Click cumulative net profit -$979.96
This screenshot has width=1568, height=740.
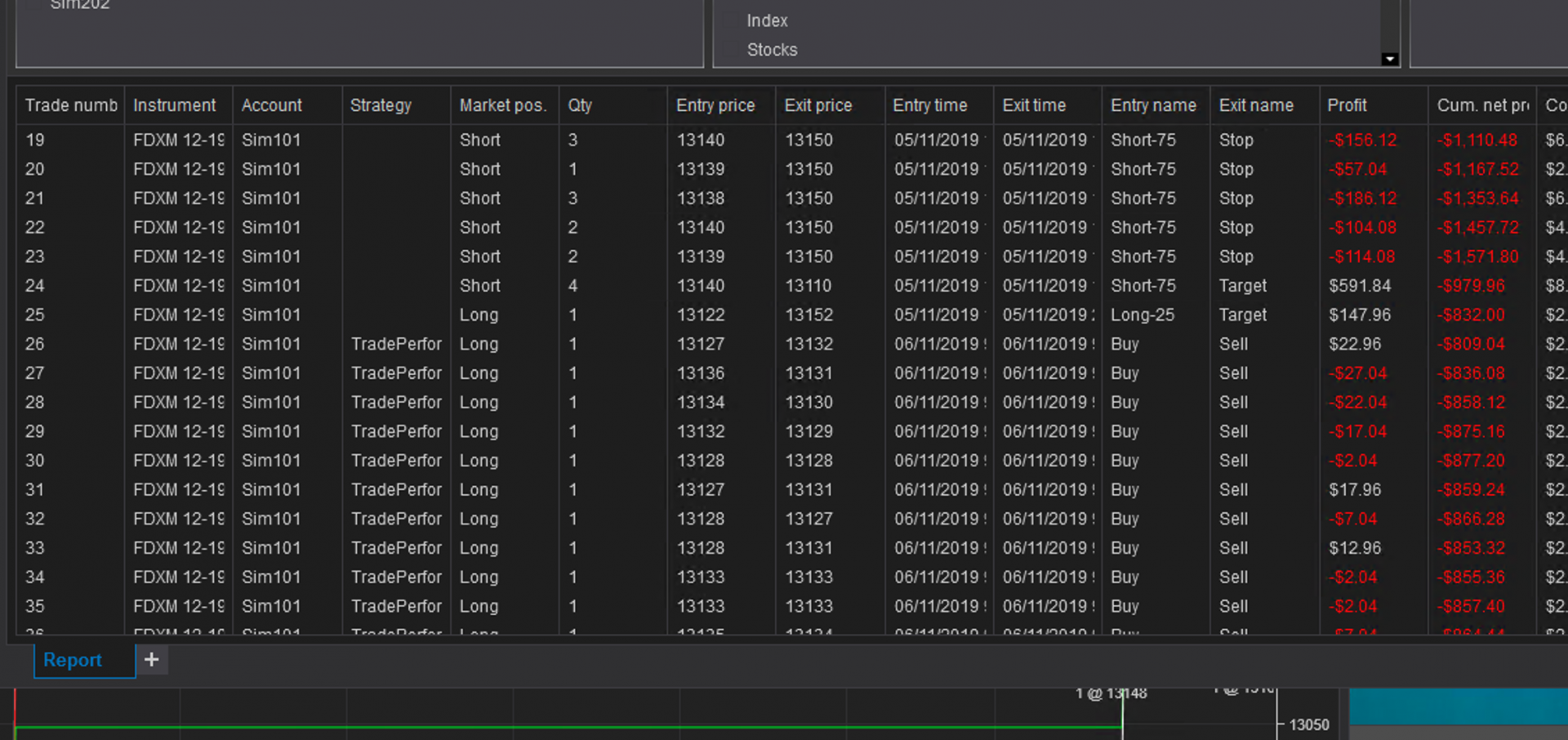point(1471,286)
